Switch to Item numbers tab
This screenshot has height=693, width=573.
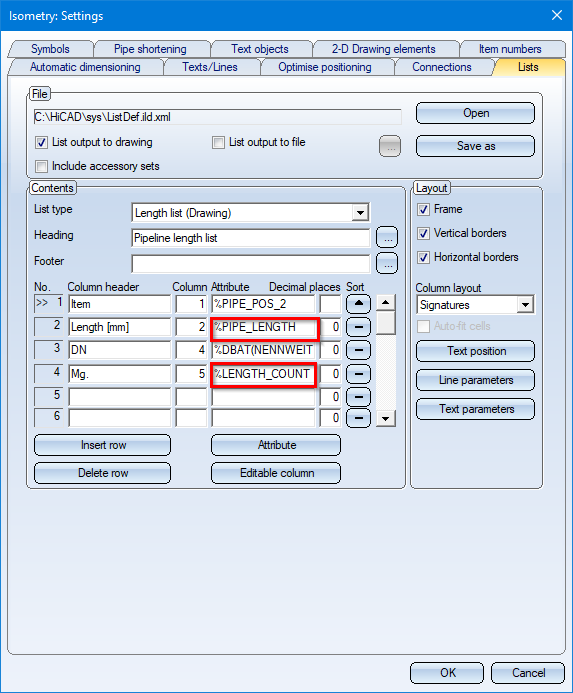click(x=510, y=49)
